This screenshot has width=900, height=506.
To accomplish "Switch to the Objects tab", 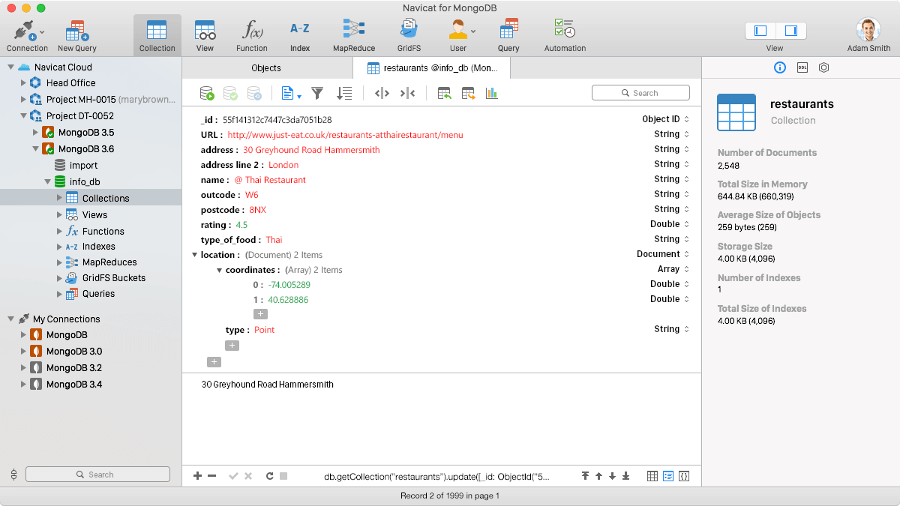I will (x=266, y=68).
